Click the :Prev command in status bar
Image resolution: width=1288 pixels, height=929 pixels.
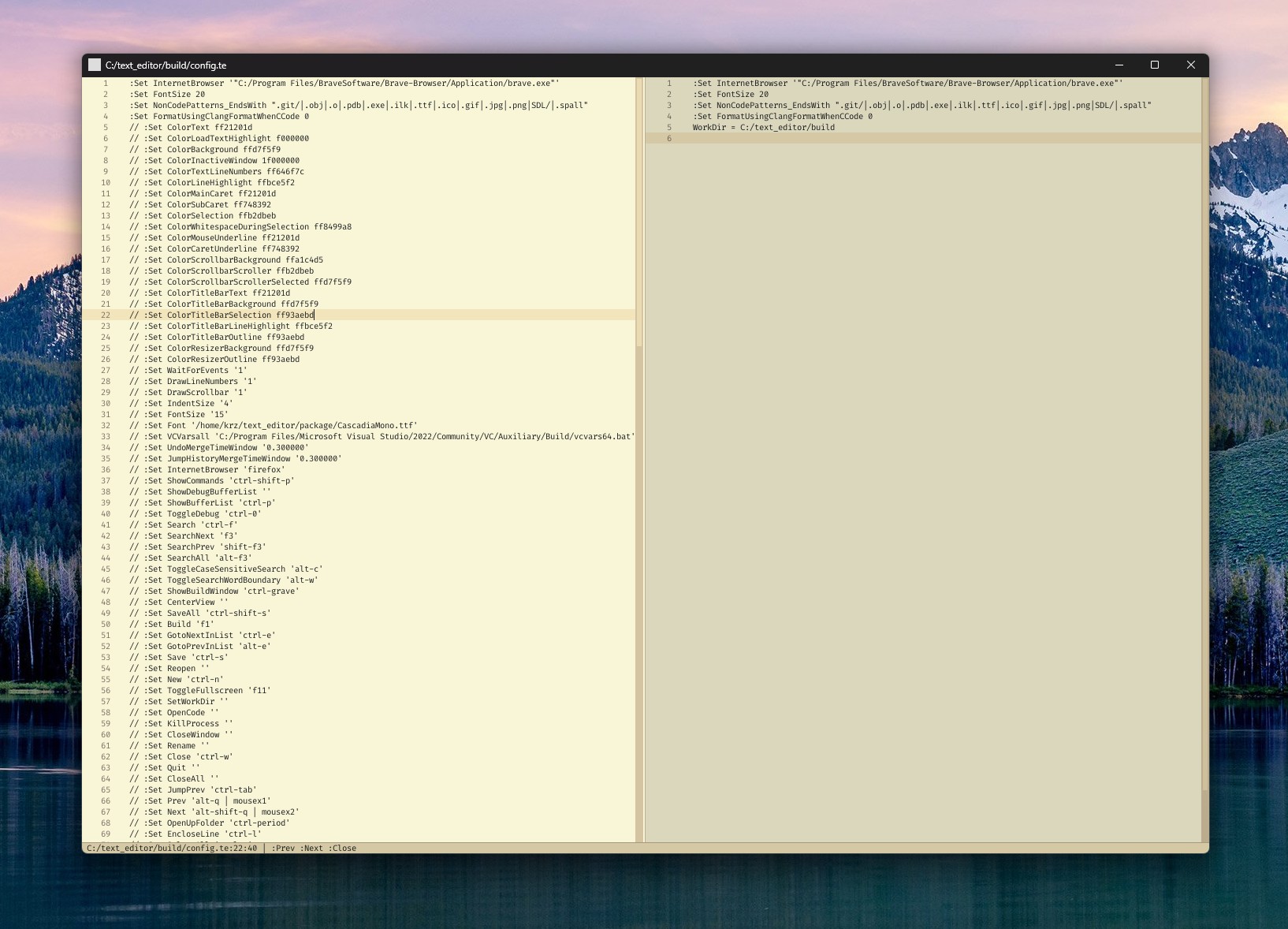pos(283,849)
